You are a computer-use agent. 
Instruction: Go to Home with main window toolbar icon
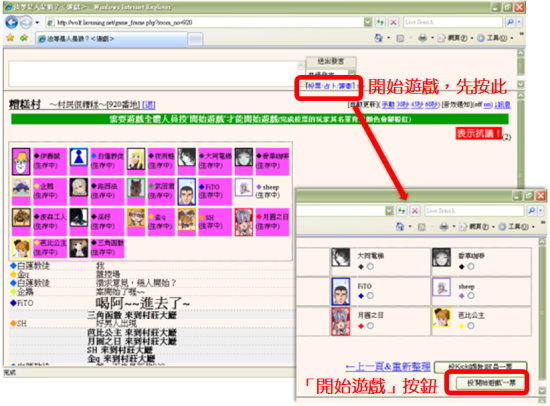(379, 38)
